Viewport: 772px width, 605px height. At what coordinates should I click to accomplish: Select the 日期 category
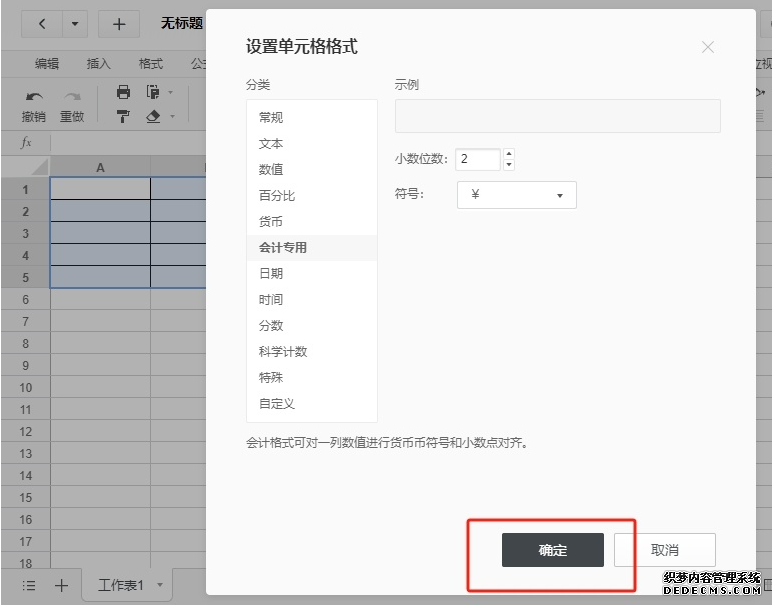(x=312, y=274)
